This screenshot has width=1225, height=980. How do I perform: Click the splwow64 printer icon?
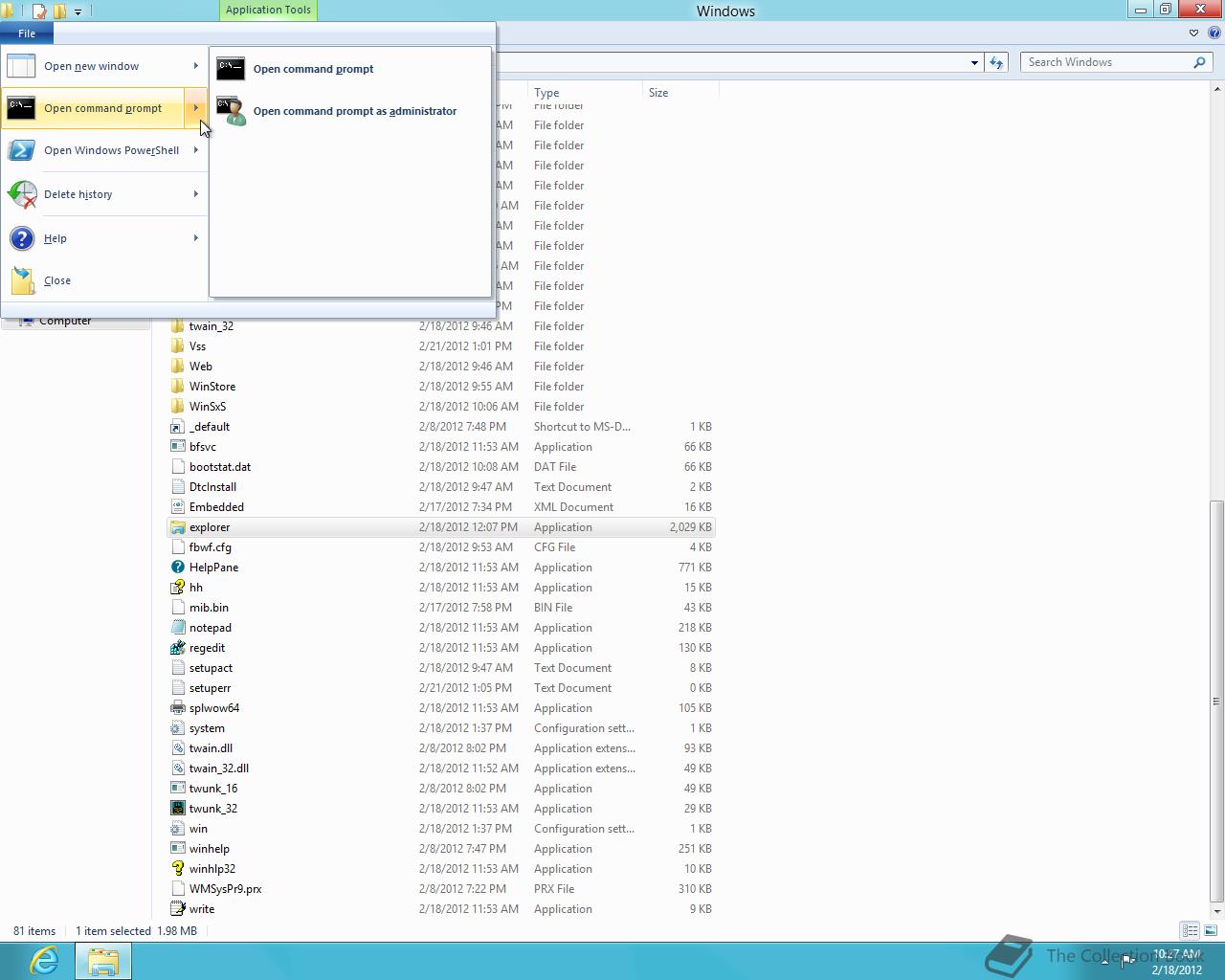177,708
